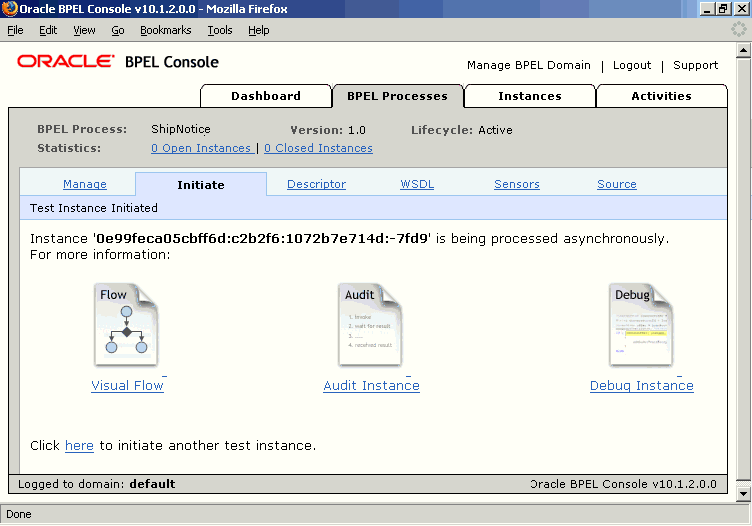
Task: Click the footer 'Oracle BPEL Console v10.1.2.0.0' text
Action: tap(623, 484)
